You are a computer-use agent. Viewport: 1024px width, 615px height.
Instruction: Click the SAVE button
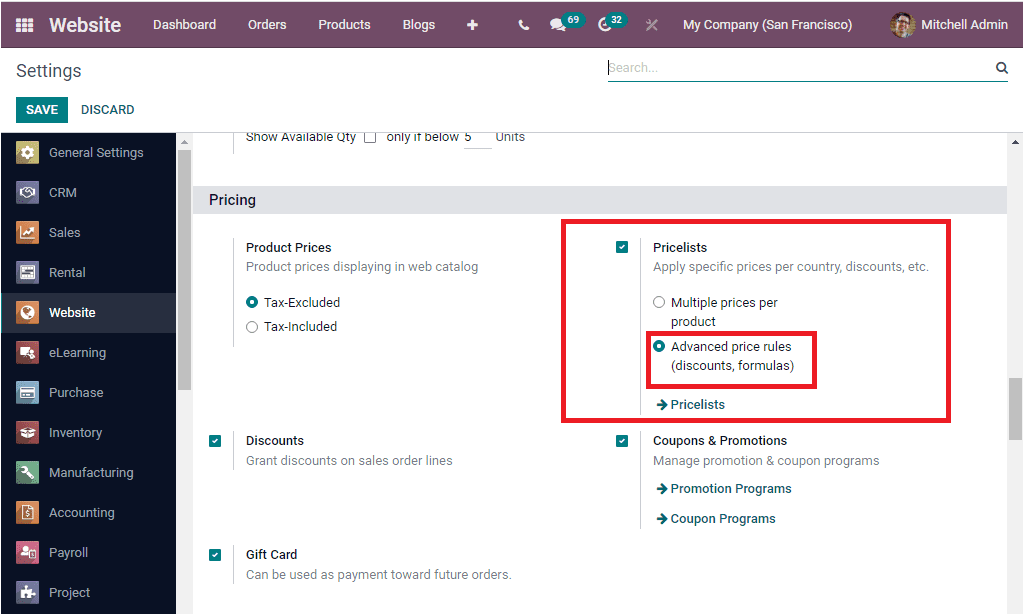coord(41,109)
